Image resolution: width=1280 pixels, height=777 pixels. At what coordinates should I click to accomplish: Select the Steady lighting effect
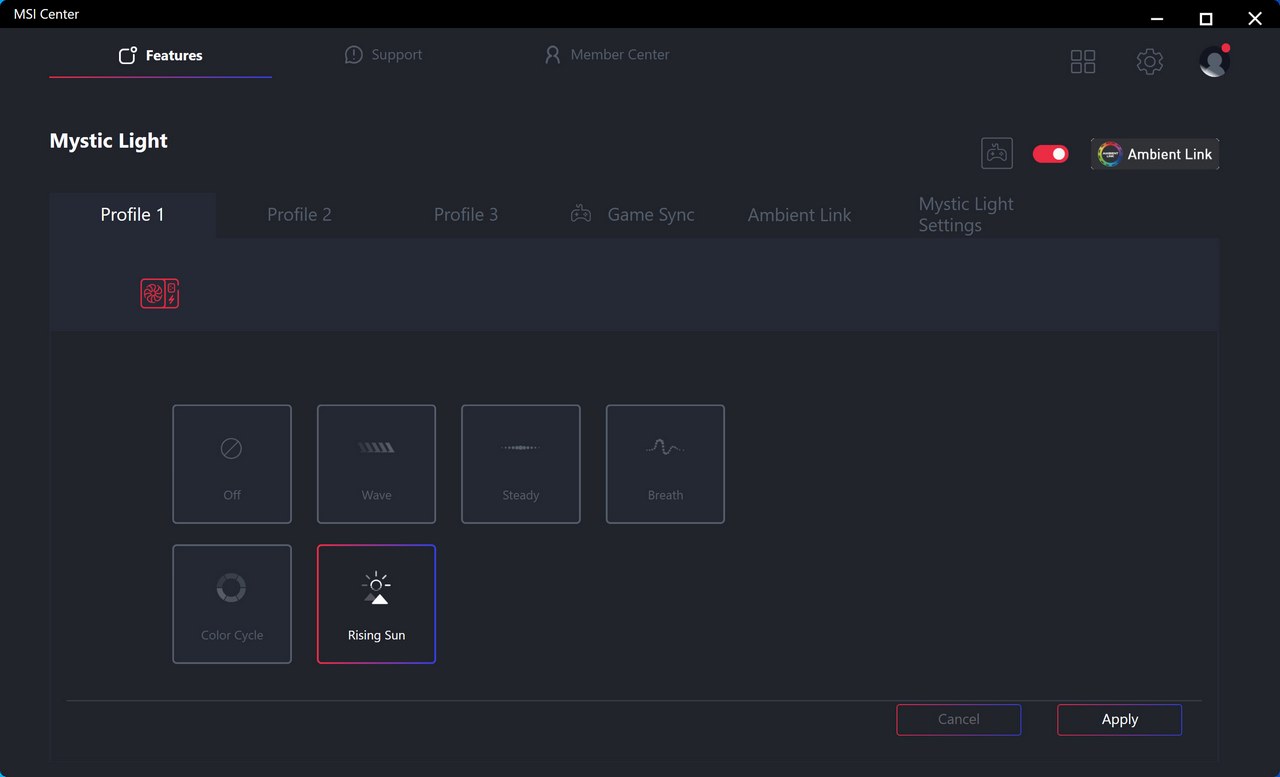520,464
